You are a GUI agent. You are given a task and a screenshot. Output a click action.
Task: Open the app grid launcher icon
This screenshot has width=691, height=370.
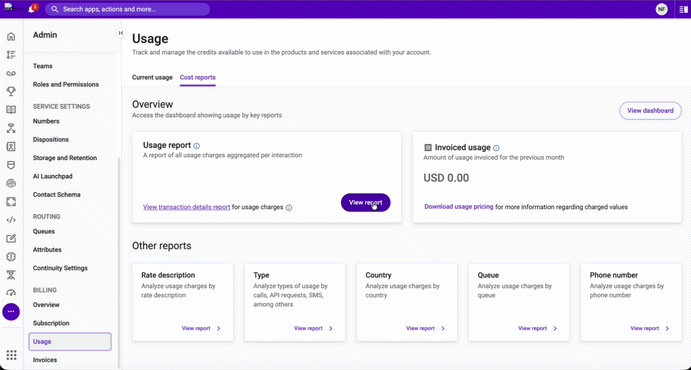[11, 355]
